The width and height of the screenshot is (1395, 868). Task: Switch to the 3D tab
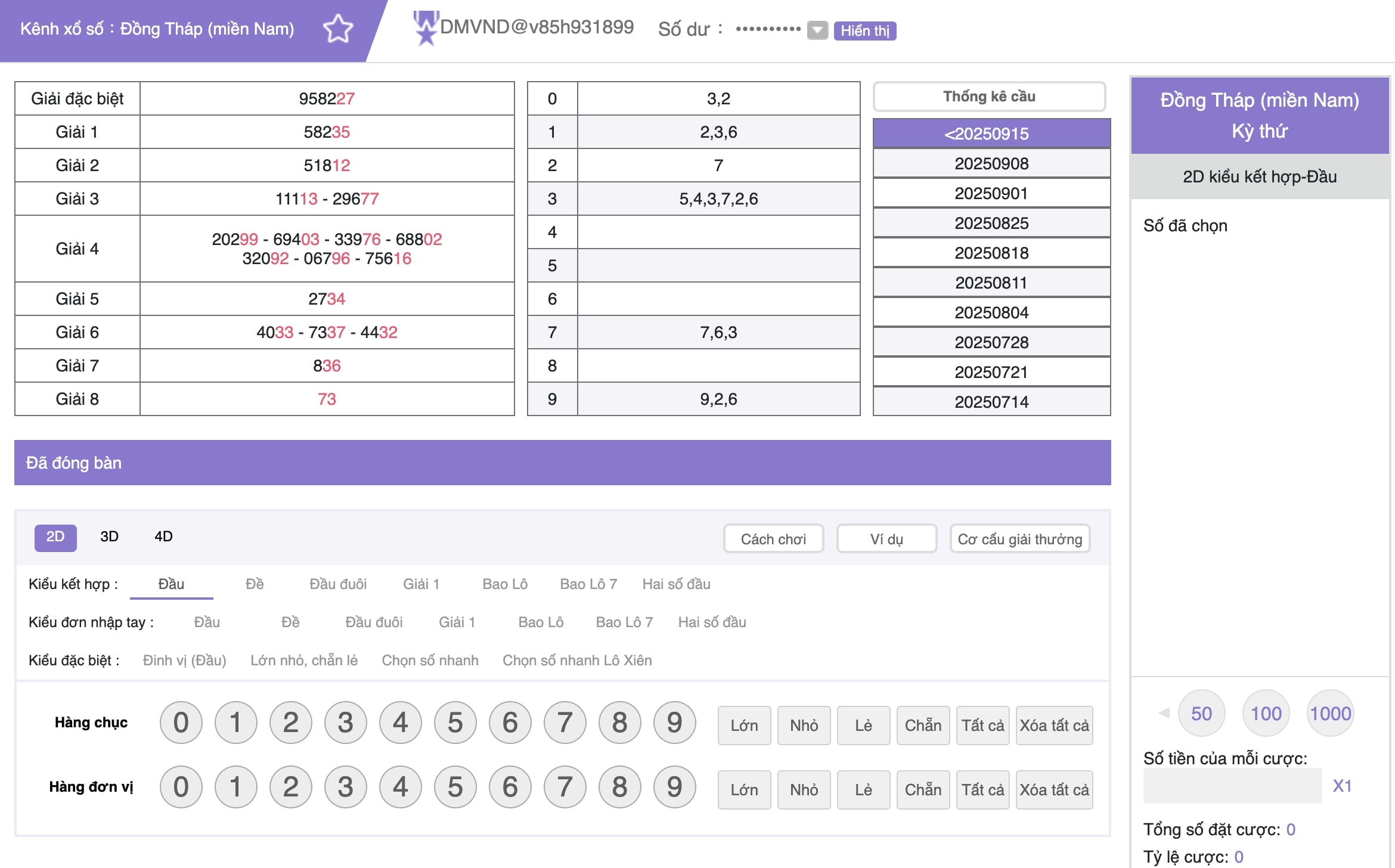coord(109,537)
